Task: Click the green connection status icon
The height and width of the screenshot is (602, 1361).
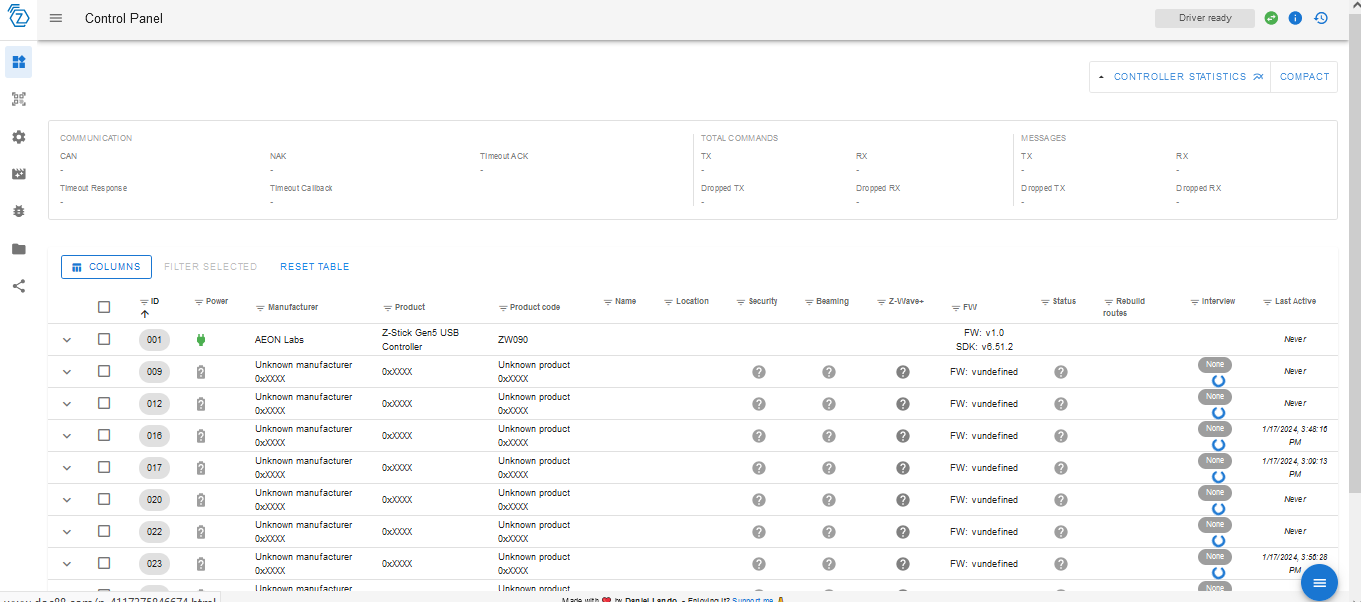Action: tap(1271, 18)
